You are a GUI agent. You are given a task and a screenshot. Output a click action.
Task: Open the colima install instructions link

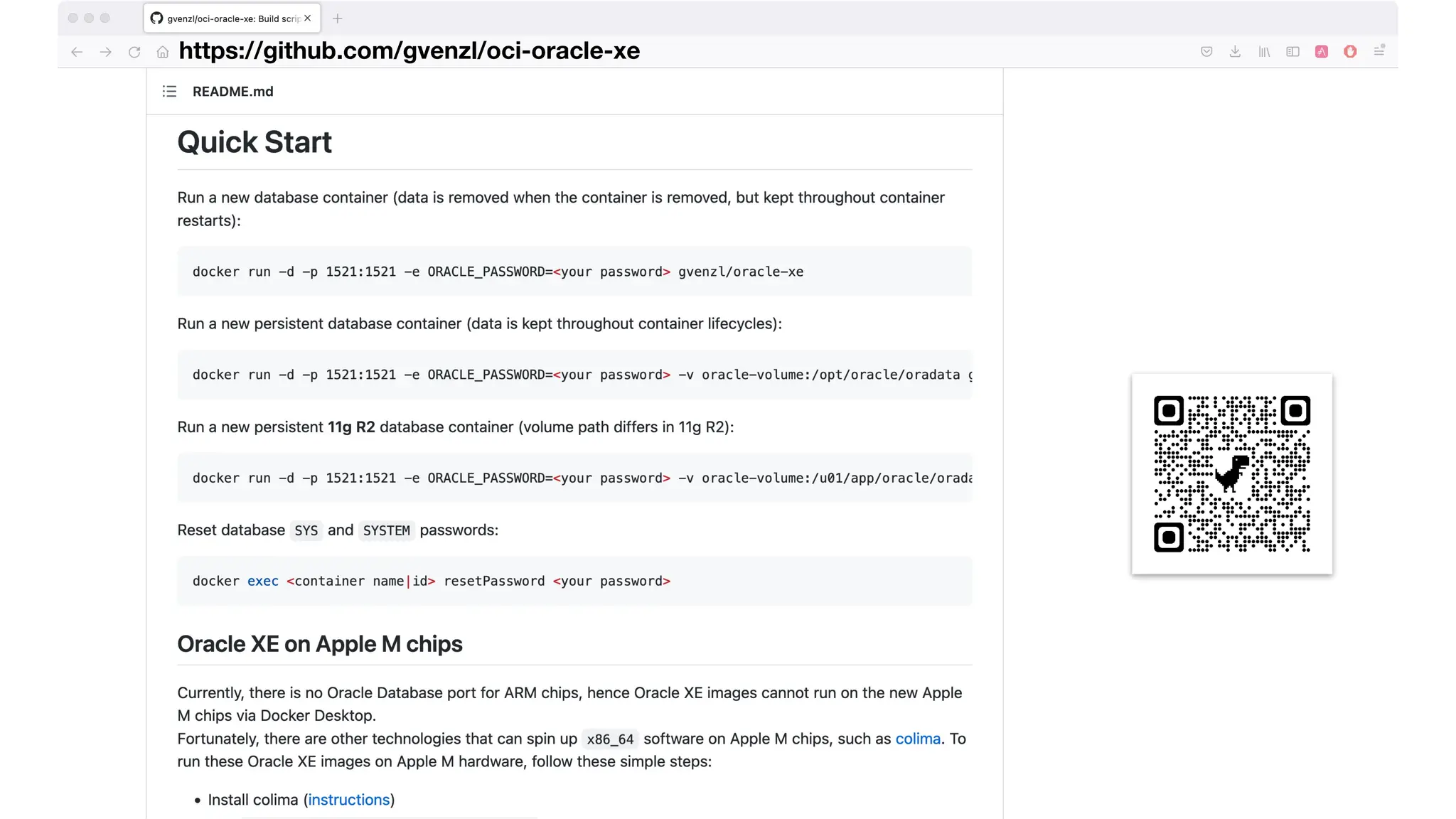click(349, 800)
